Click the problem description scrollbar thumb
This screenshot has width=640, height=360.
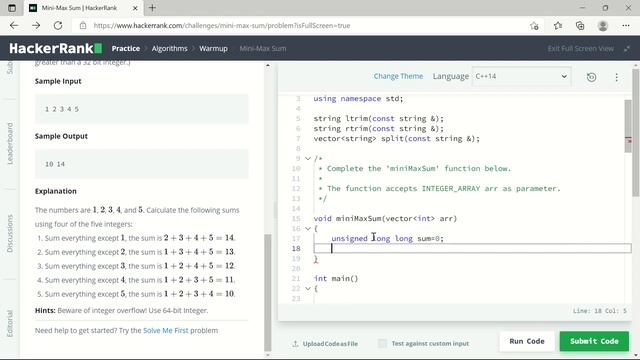(268, 292)
